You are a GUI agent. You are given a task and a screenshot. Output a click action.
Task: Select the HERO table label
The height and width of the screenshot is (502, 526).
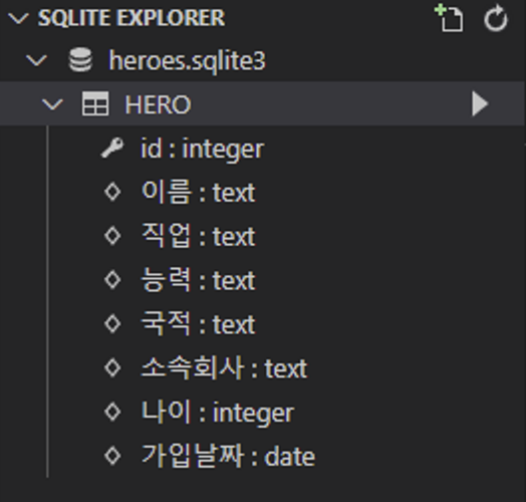[x=158, y=104]
